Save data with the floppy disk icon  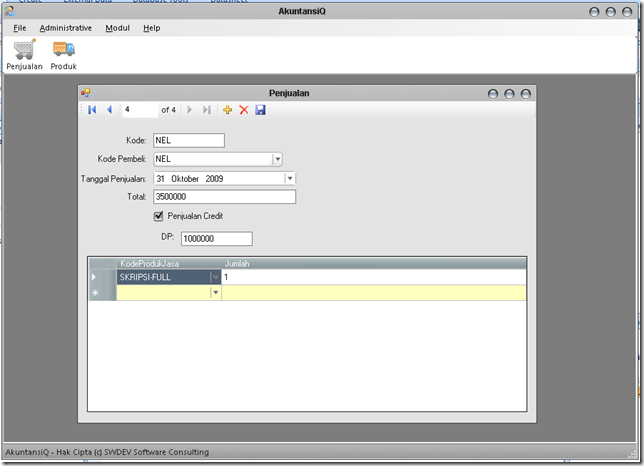click(x=260, y=110)
